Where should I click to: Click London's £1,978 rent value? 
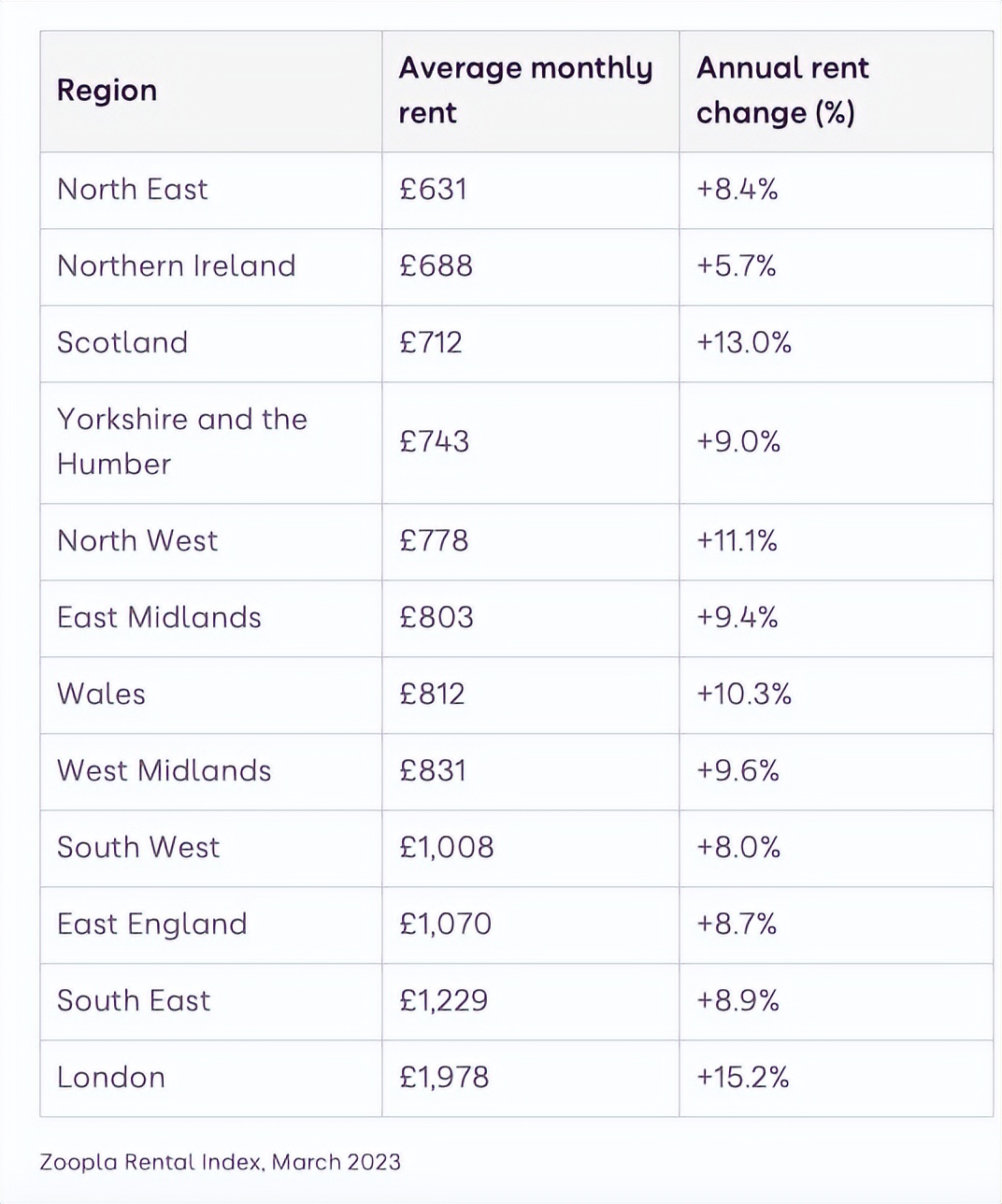444,1078
